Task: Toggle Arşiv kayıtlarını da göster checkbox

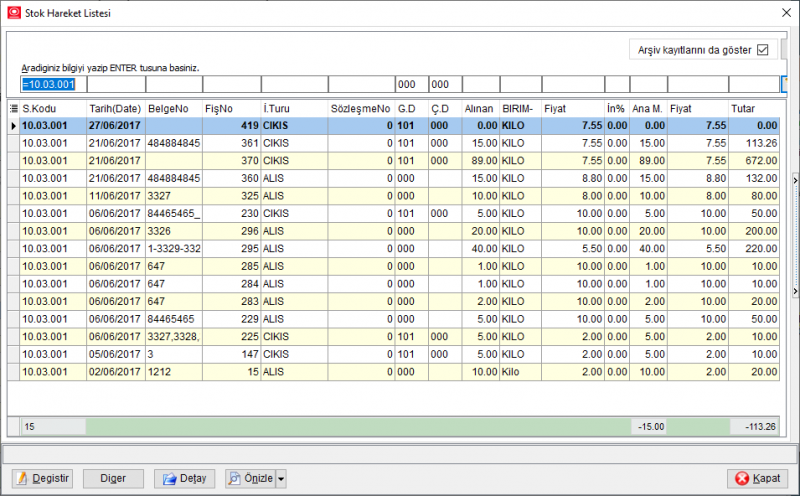Action: 763,50
